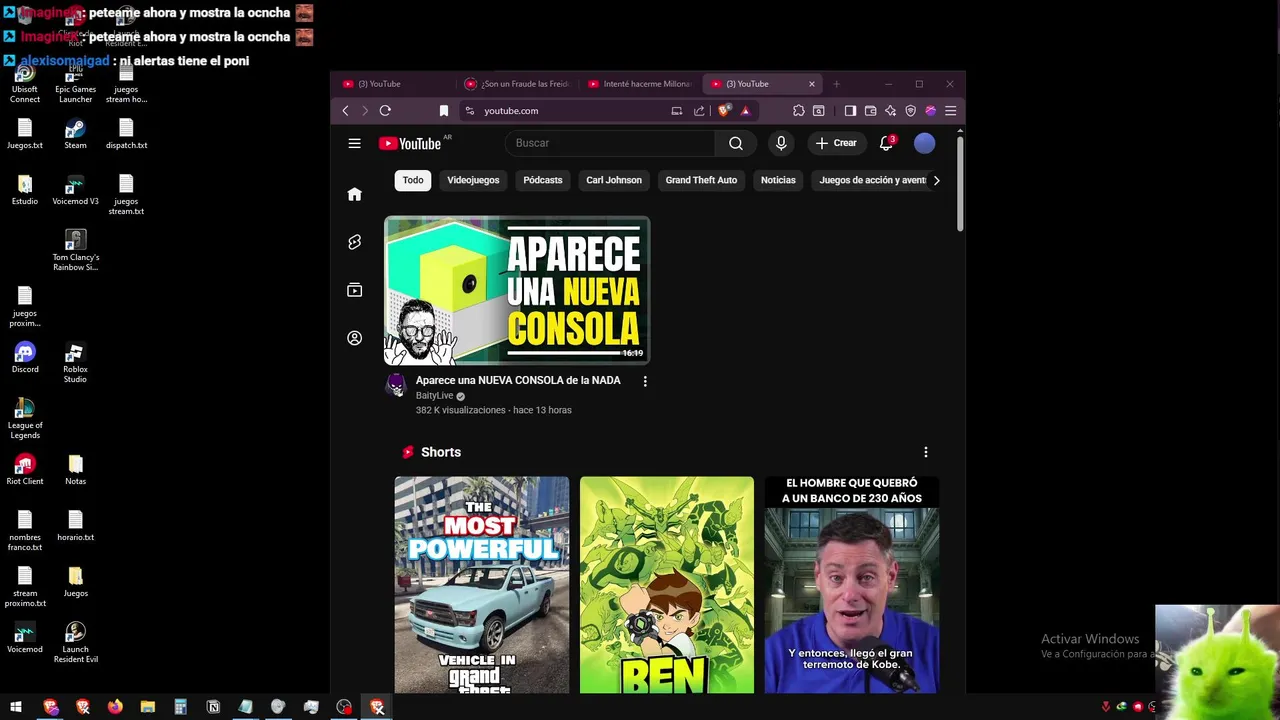Click the search magnifier button
Screen dimensions: 1280x720
[x=735, y=143]
